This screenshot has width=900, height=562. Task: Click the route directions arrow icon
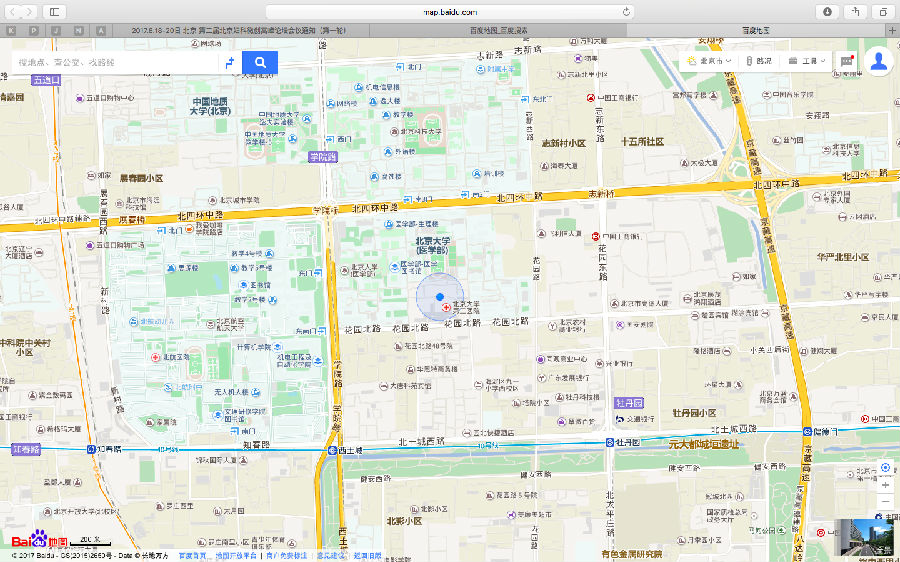click(x=230, y=62)
